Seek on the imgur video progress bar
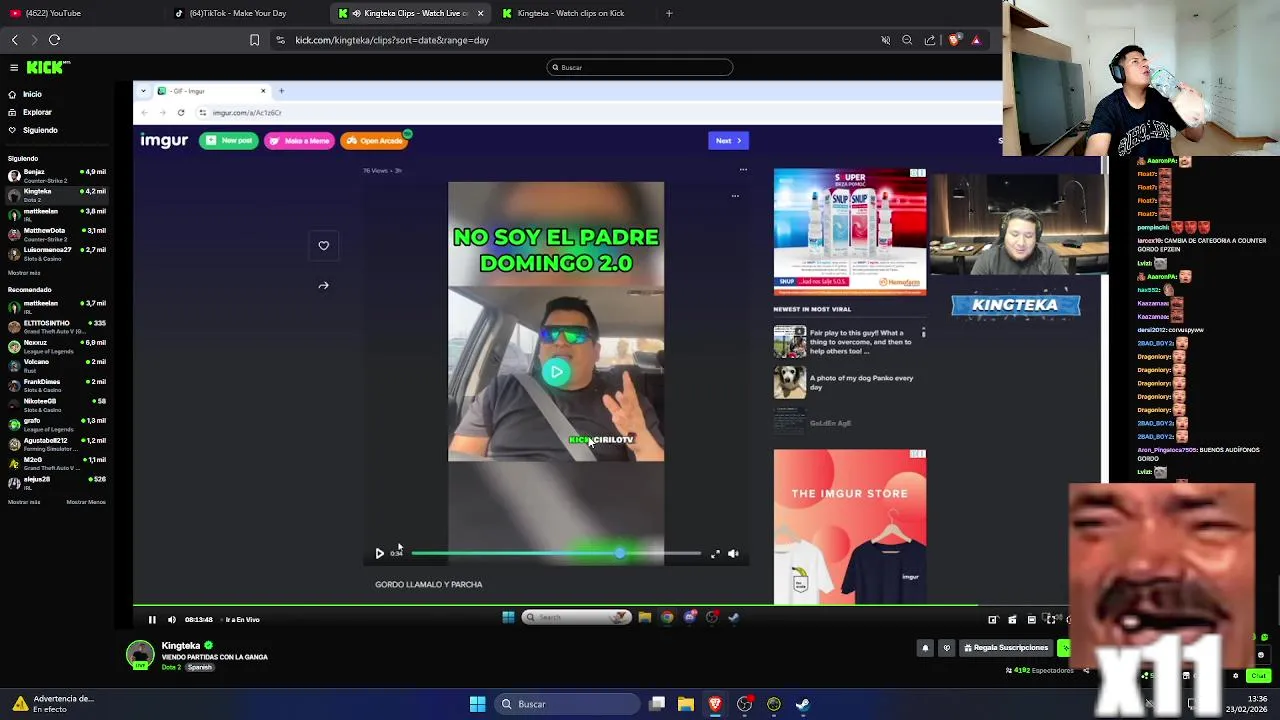 (556, 553)
